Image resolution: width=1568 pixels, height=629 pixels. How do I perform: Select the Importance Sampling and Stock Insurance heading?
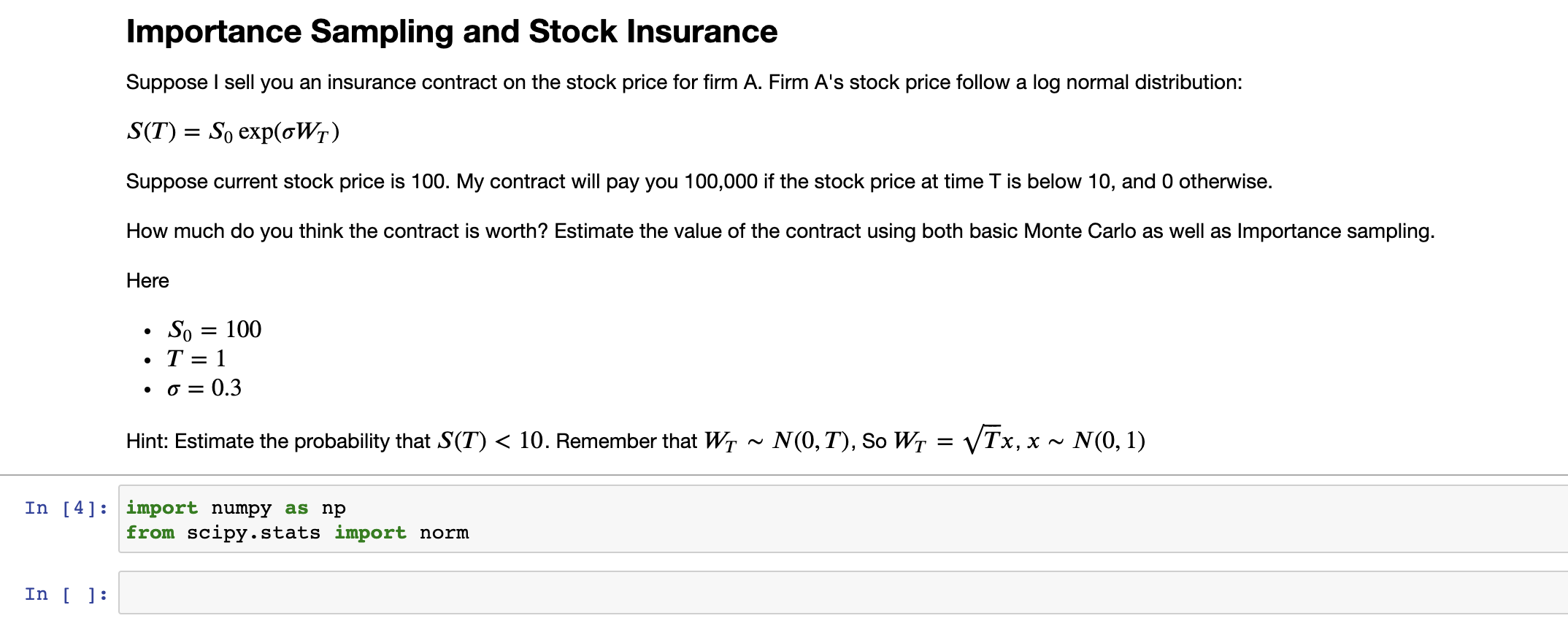tap(451, 31)
